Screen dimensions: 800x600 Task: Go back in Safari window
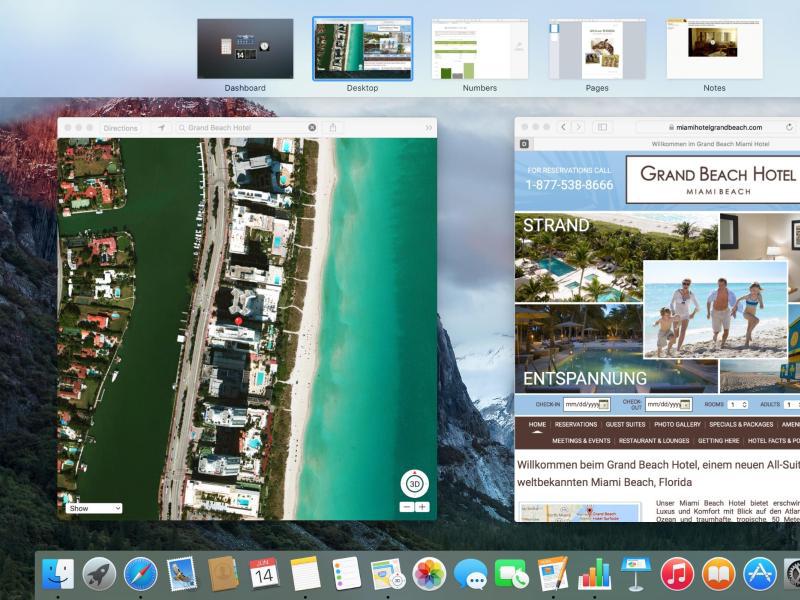[x=563, y=127]
